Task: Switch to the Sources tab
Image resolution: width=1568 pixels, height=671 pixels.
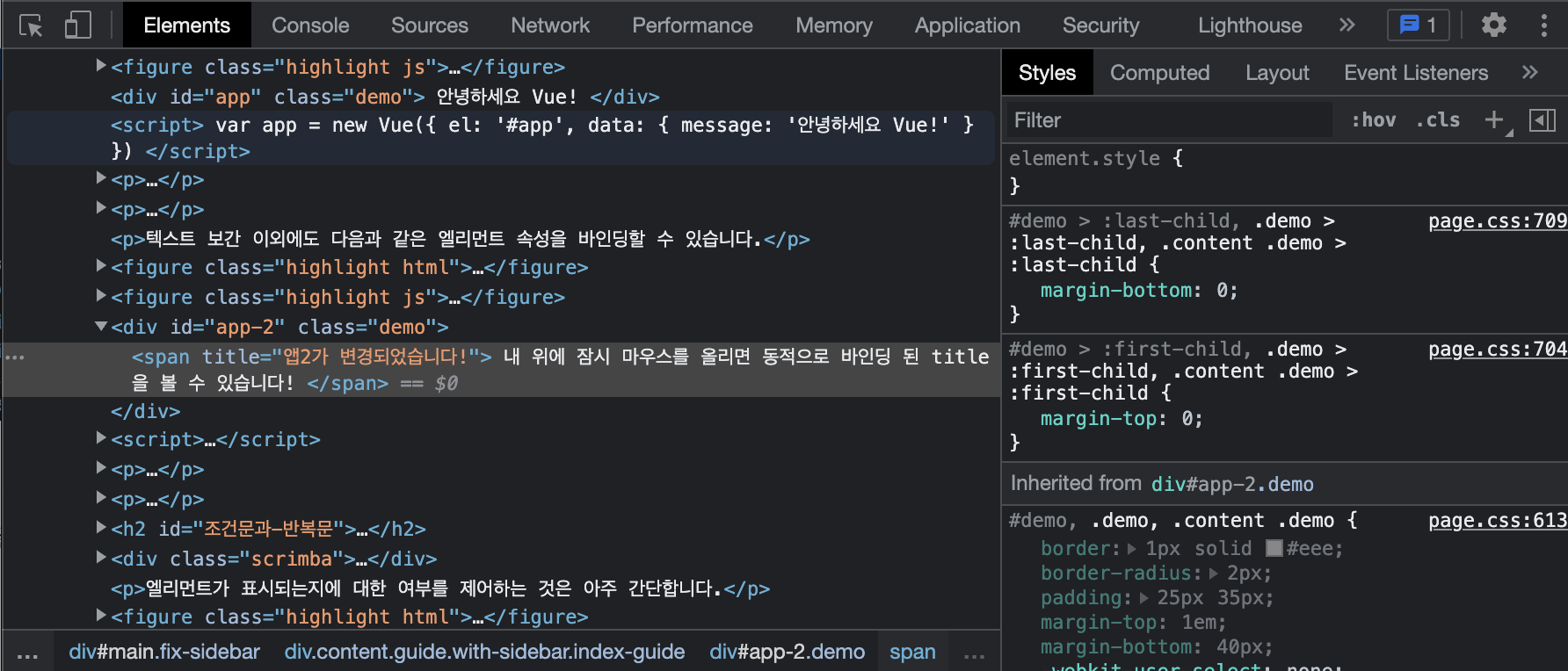Action: (430, 25)
